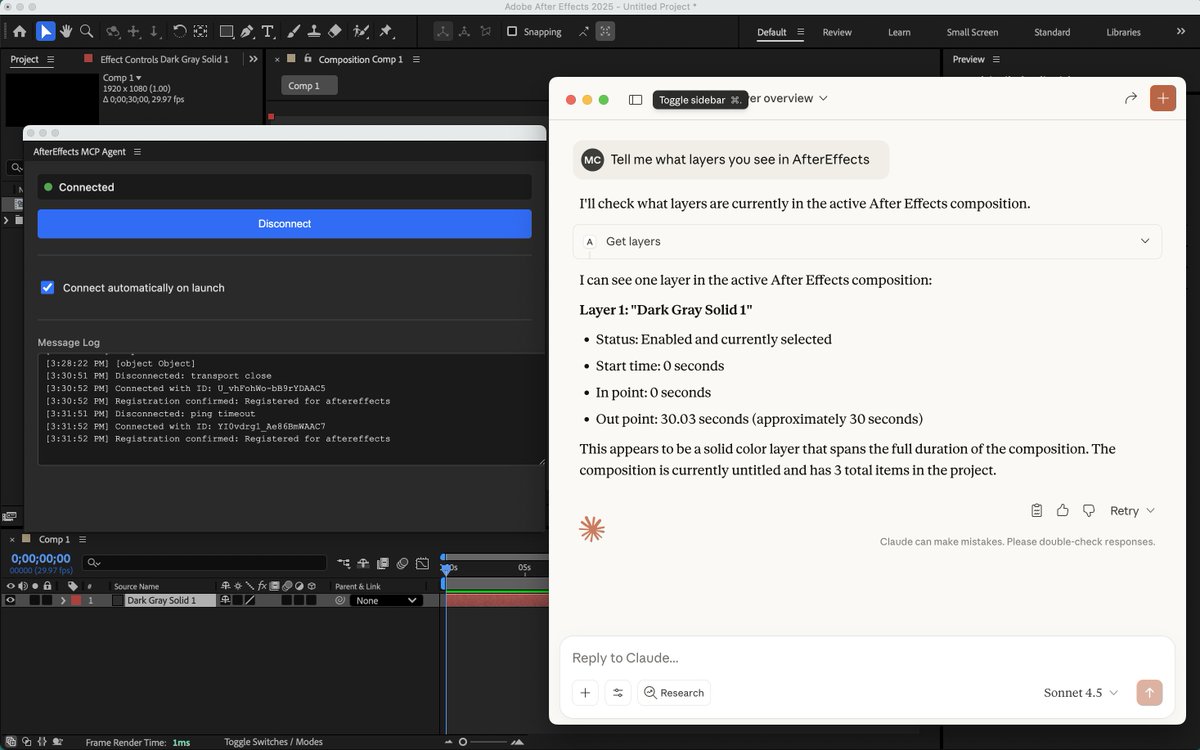The image size is (1200, 750).
Task: Click the thumbs down feedback icon
Action: [1089, 510]
